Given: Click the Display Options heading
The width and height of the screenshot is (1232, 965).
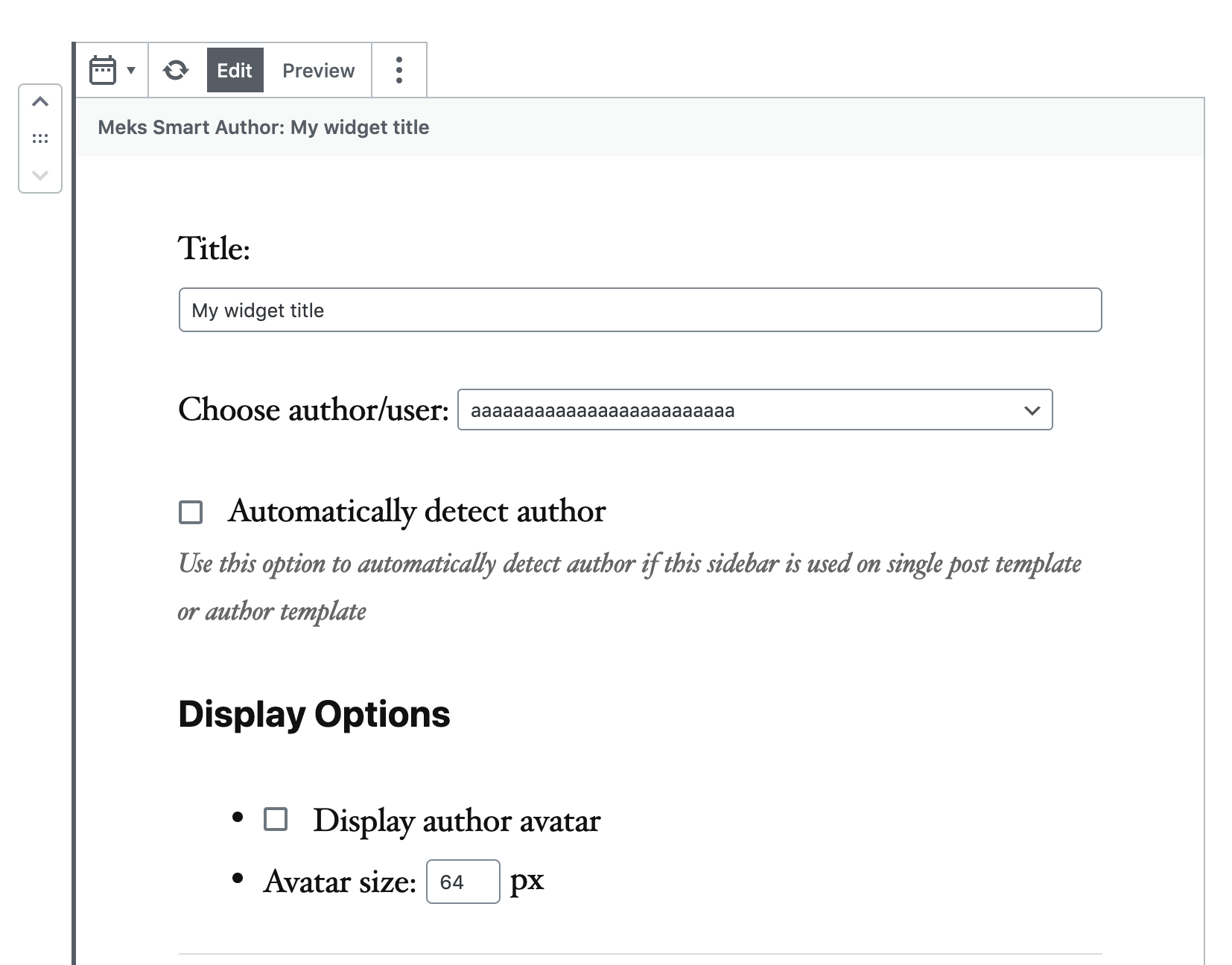Looking at the screenshot, I should pyautogui.click(x=314, y=714).
